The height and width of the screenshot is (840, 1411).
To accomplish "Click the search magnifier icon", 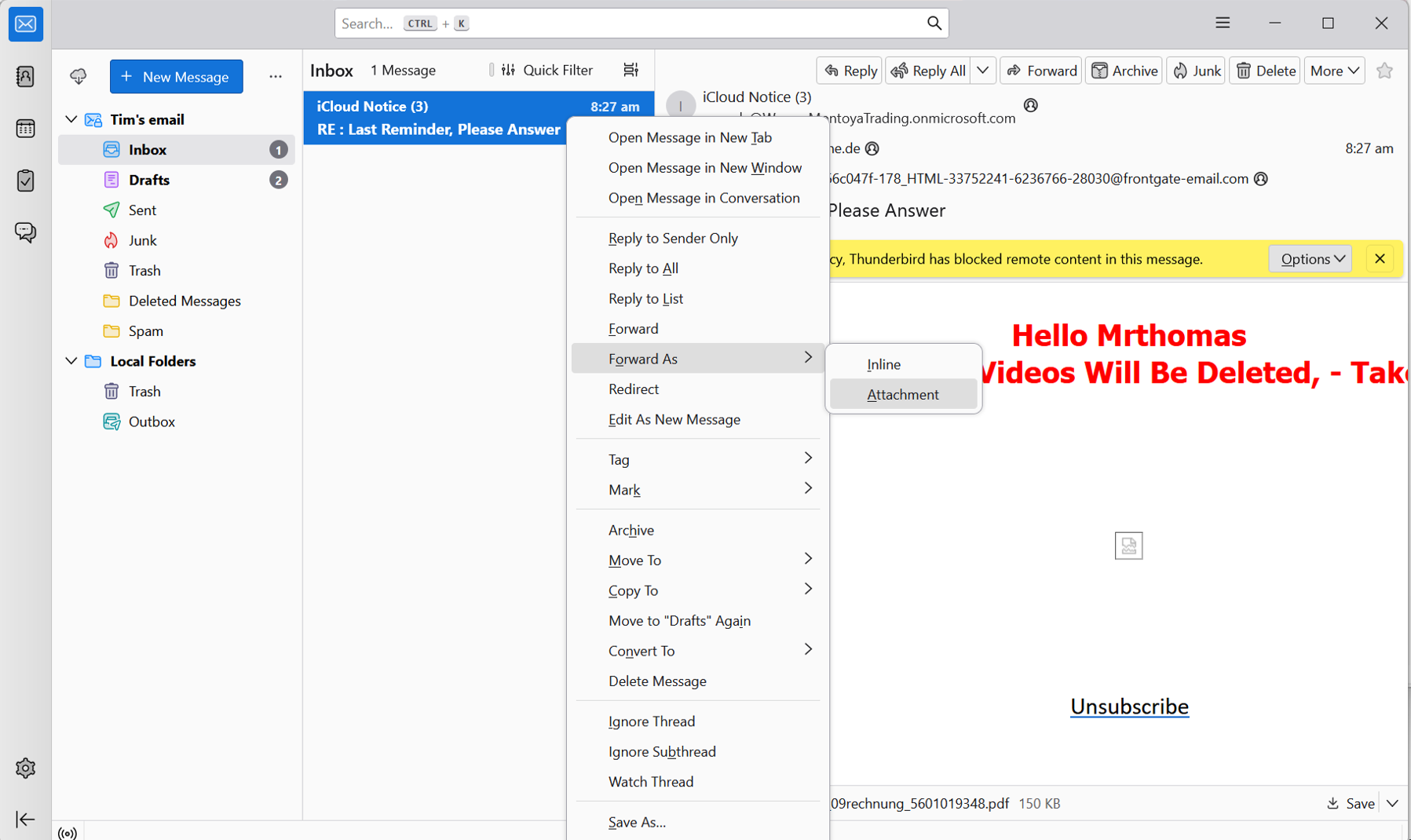I will 934,24.
